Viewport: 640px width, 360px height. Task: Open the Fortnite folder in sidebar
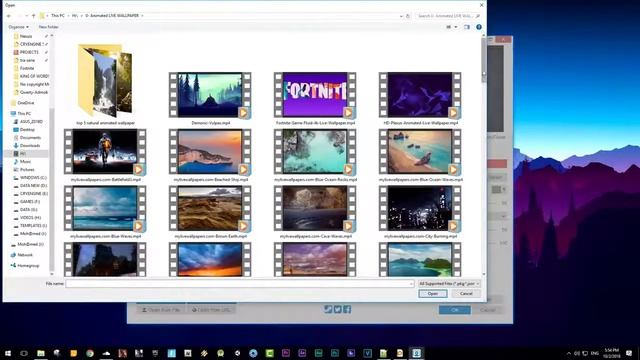click(x=27, y=68)
